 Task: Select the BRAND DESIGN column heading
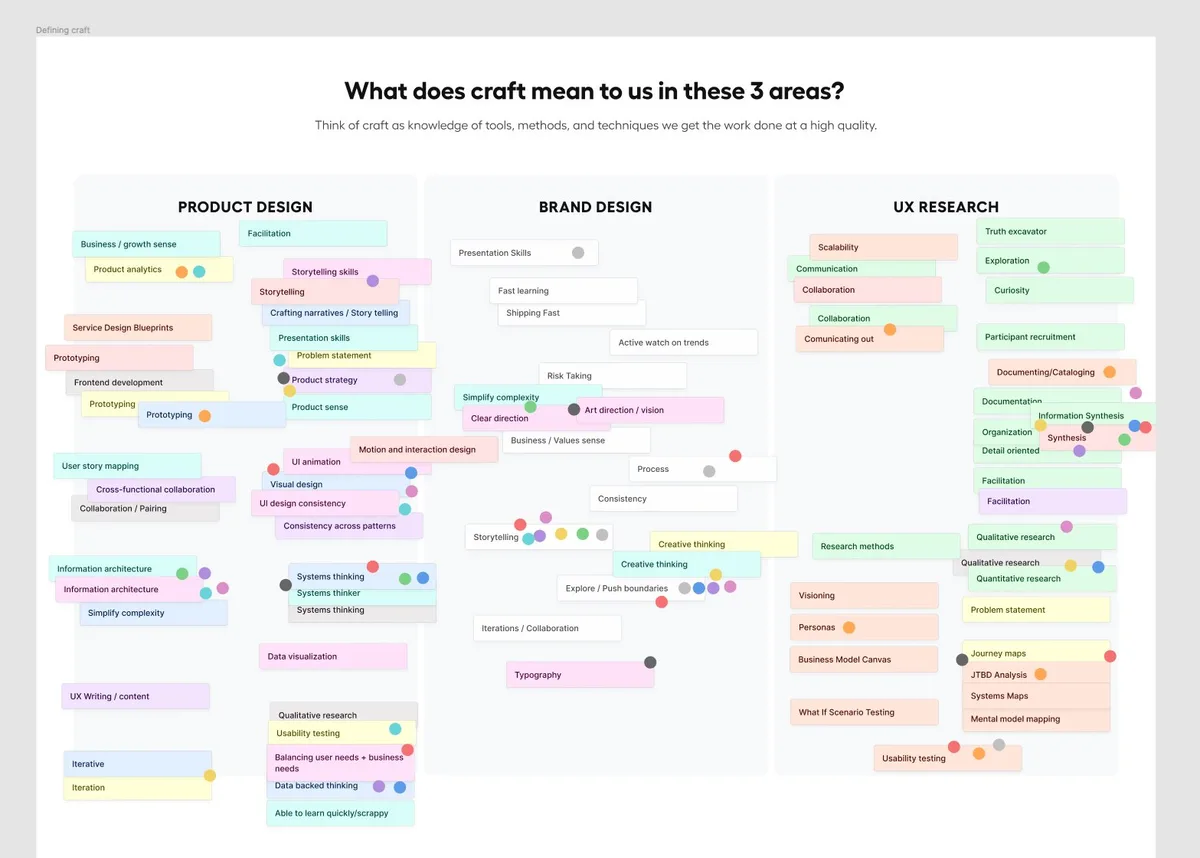(595, 207)
